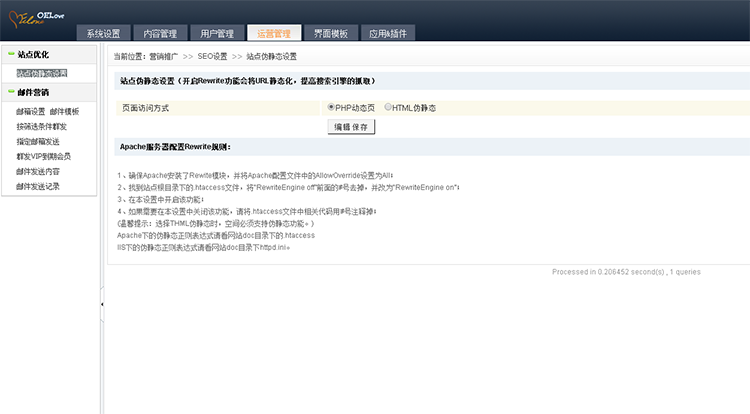The height and width of the screenshot is (414, 750).
Task: Open 群发VIP到期会员 link
Action: pyautogui.click(x=44, y=156)
